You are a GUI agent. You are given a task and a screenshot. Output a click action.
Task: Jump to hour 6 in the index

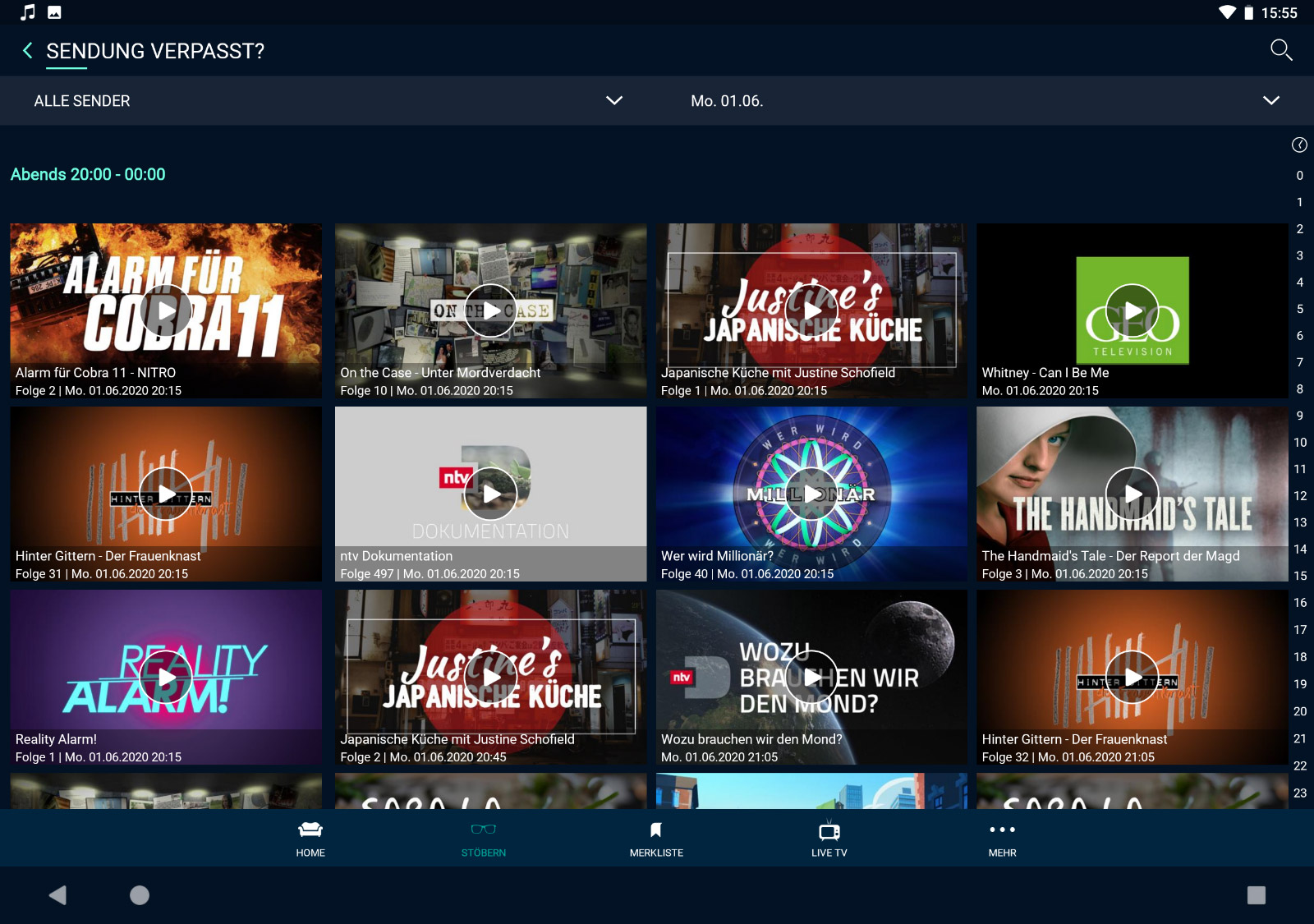[x=1299, y=336]
